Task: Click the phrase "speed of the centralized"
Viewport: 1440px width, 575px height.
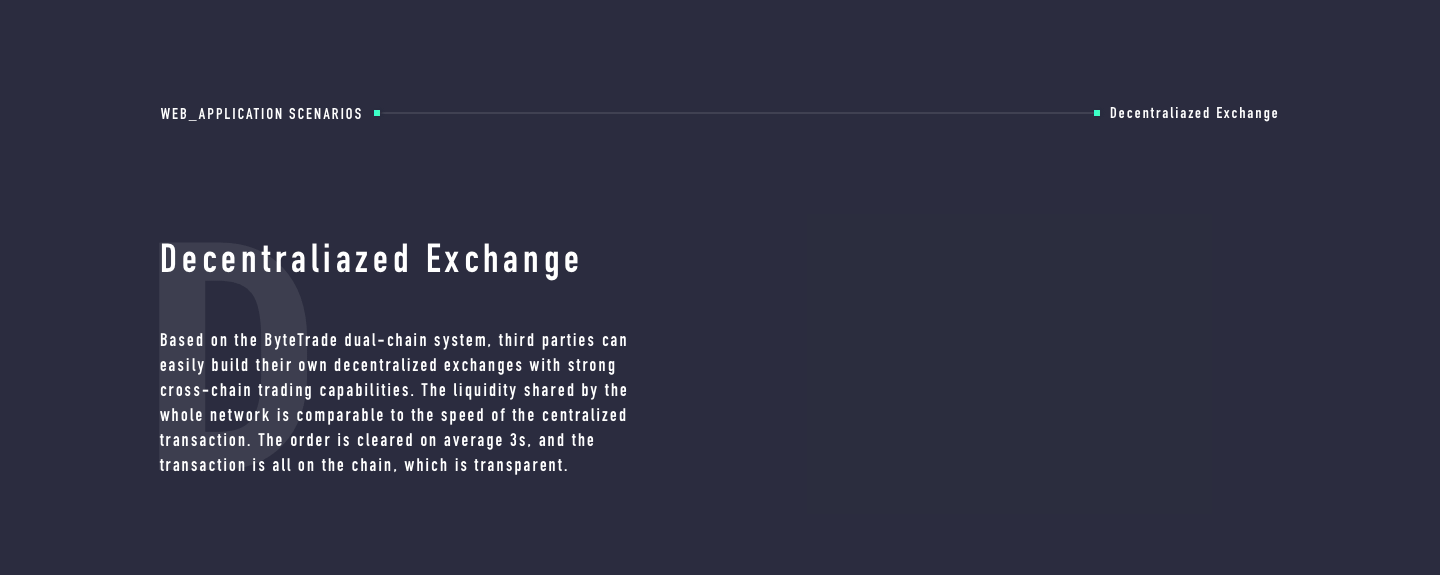Action: [533, 415]
